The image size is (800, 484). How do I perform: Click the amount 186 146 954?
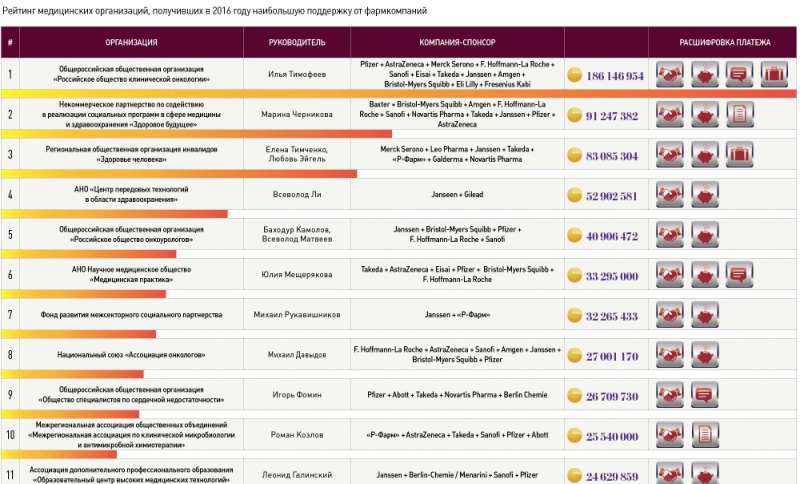click(615, 76)
